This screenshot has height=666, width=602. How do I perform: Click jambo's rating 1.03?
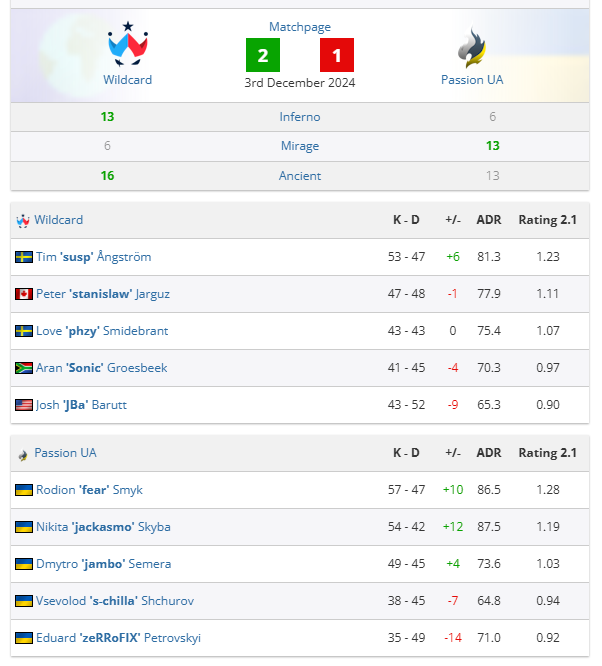(x=548, y=564)
